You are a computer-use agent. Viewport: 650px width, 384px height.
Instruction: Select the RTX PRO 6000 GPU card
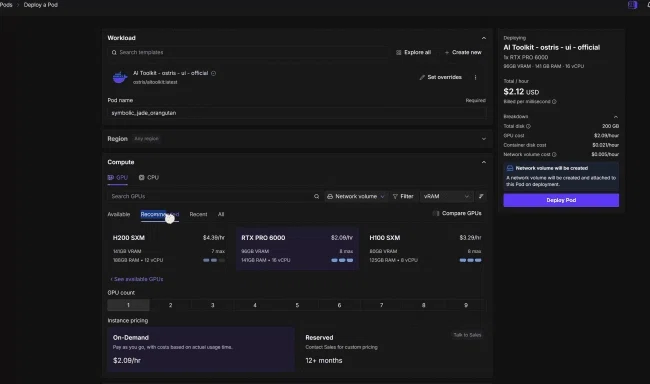[x=297, y=248]
